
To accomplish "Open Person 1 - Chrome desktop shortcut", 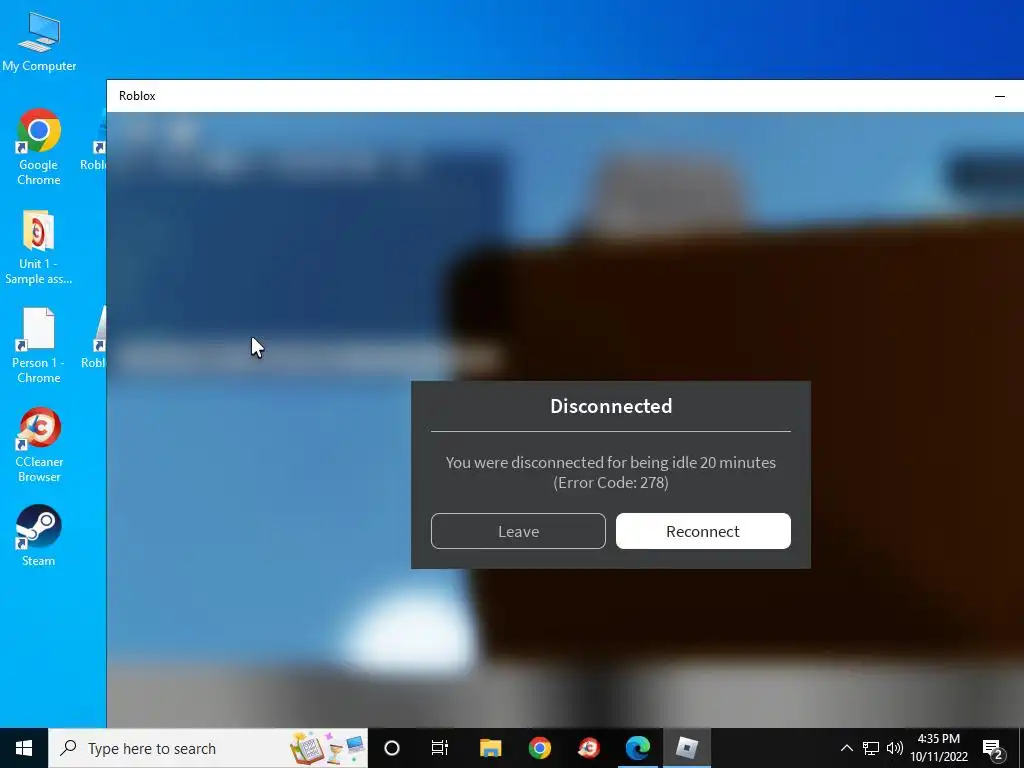I will click(x=39, y=345).
